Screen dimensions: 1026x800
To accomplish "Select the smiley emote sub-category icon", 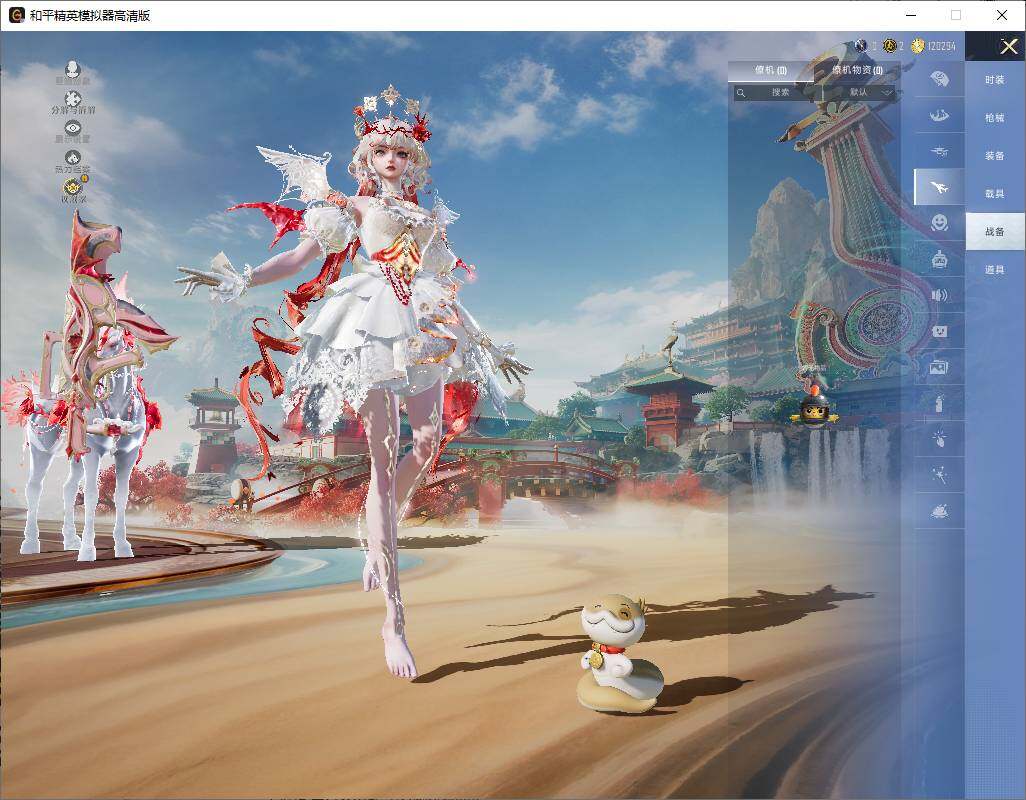I will pyautogui.click(x=940, y=223).
